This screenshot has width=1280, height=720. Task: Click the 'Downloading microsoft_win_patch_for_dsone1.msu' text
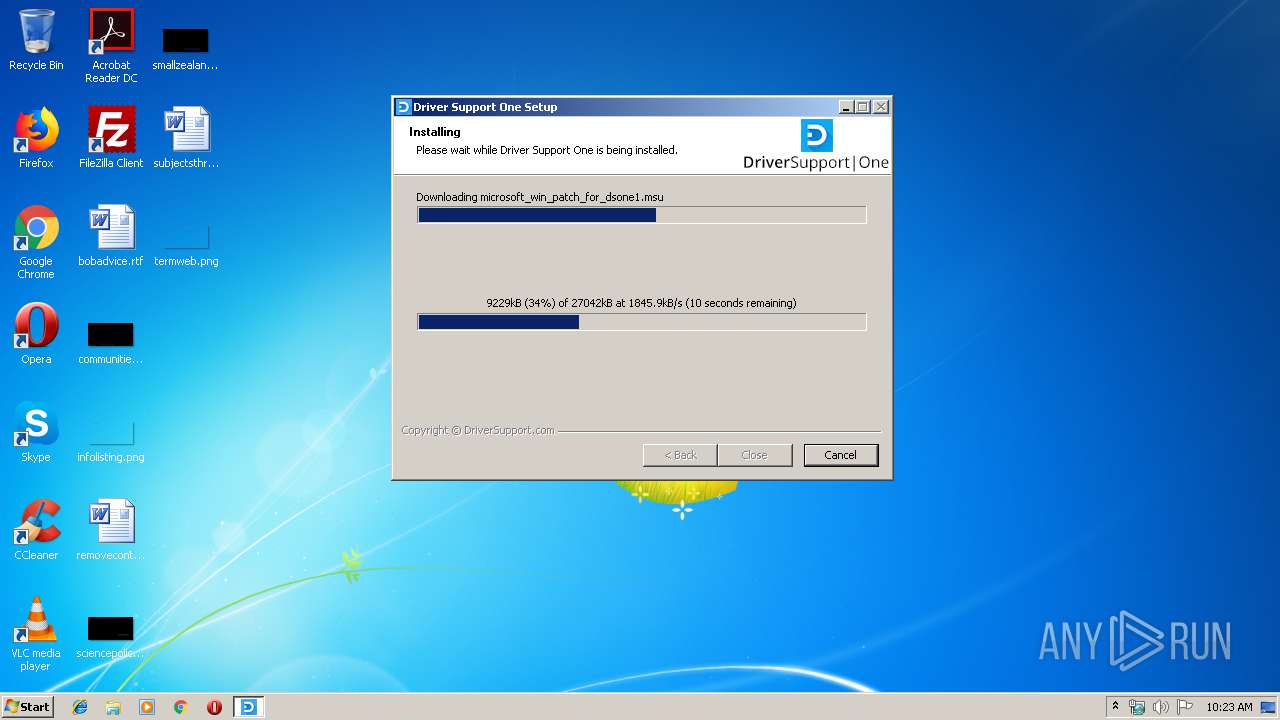[540, 197]
